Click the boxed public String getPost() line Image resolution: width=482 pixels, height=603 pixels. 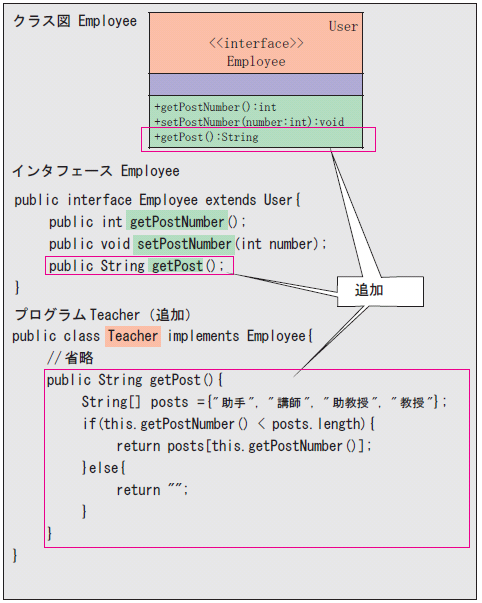[x=139, y=266]
